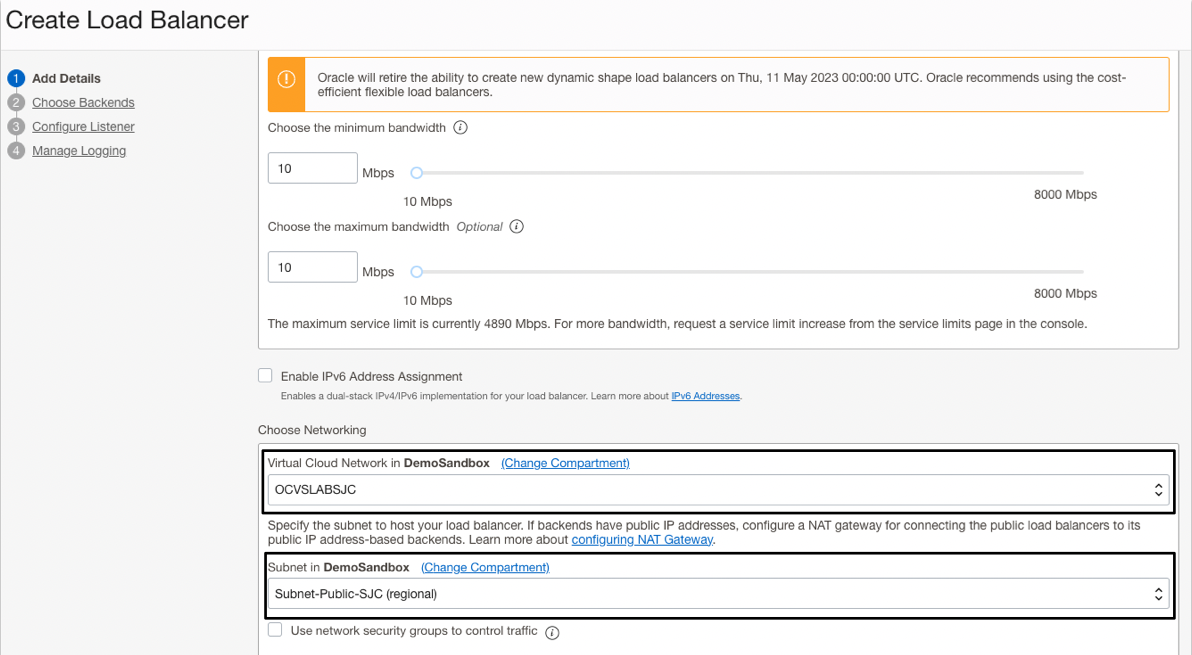Screen dimensions: 1192x655
Task: Click the step 4 circle indicator
Action: tap(14, 150)
